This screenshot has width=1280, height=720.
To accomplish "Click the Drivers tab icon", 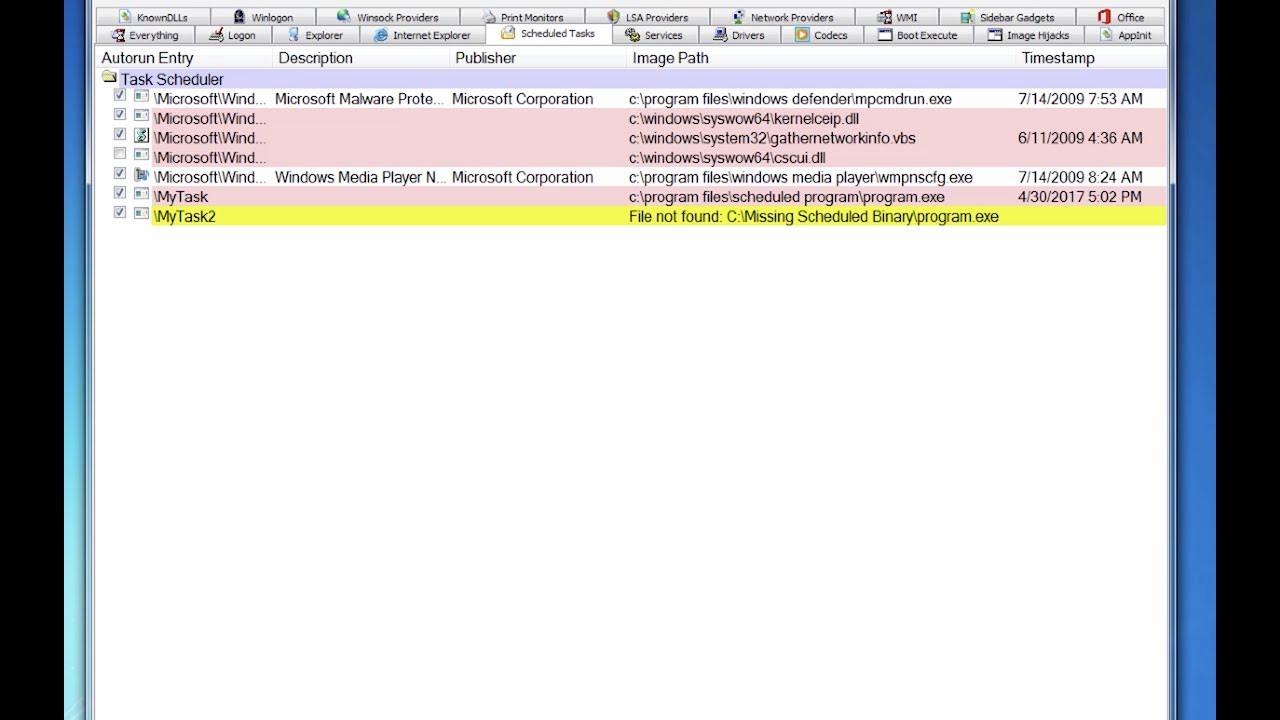I will (720, 35).
